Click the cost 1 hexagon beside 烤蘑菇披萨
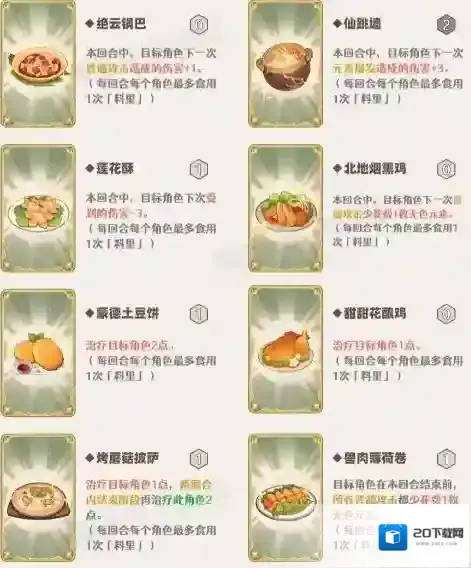The height and width of the screenshot is (568, 471). point(199,459)
